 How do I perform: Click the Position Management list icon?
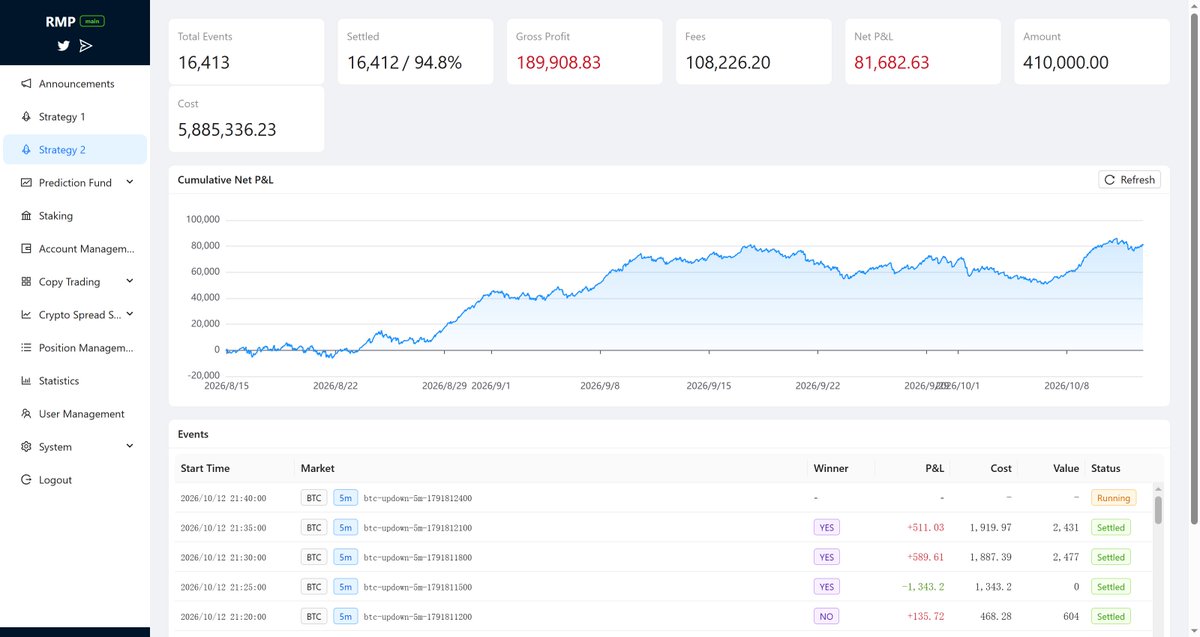coord(27,348)
